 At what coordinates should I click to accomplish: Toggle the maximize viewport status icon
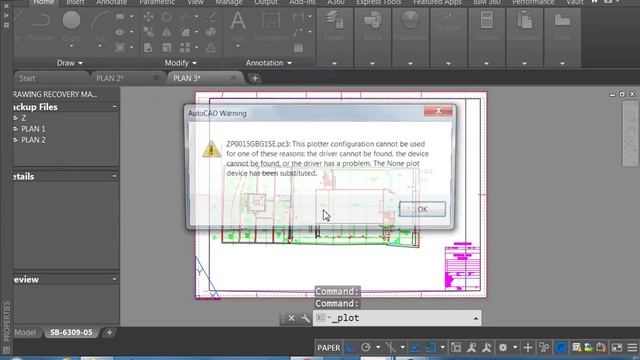point(456,347)
